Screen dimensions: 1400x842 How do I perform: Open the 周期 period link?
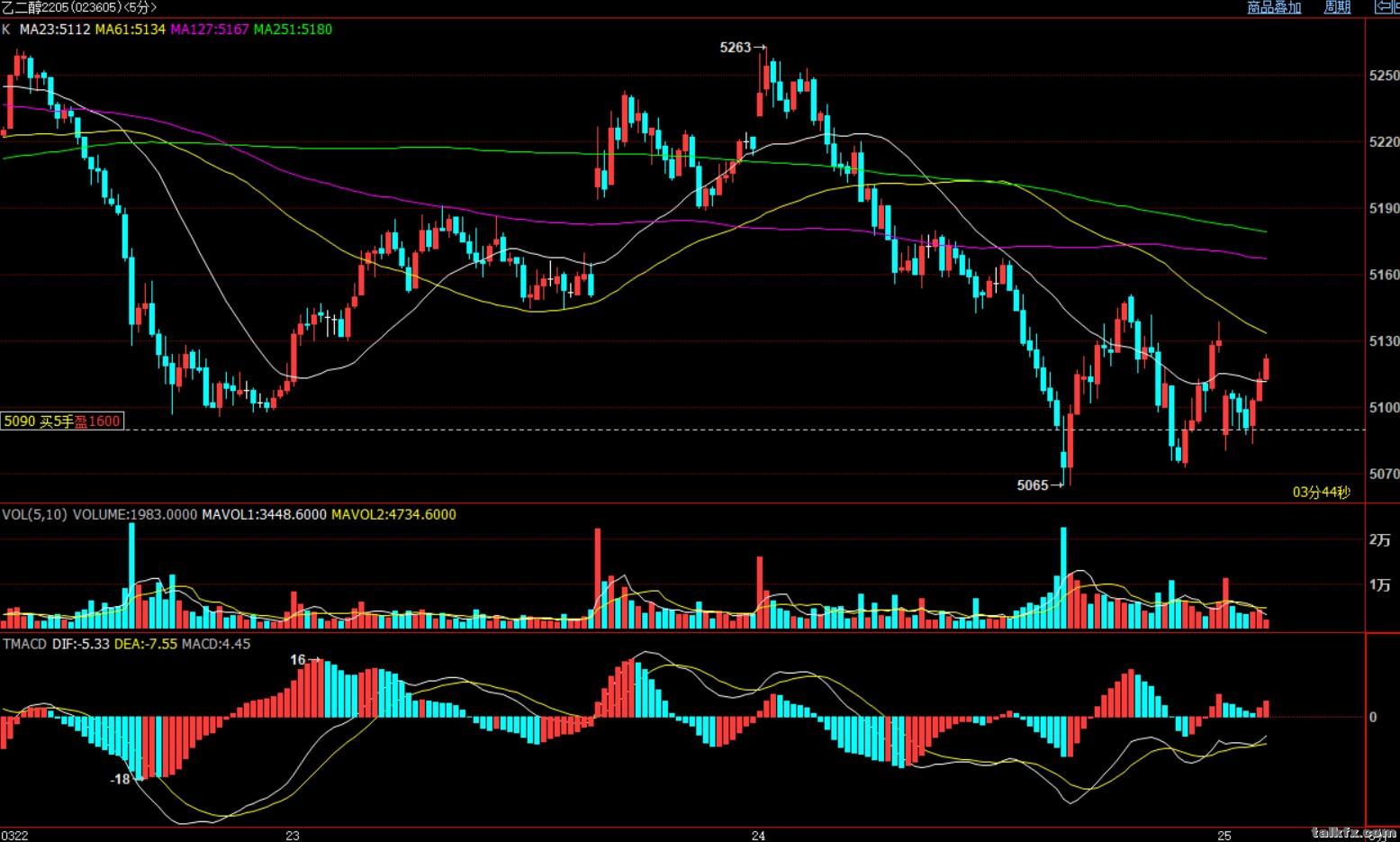coord(1337,7)
